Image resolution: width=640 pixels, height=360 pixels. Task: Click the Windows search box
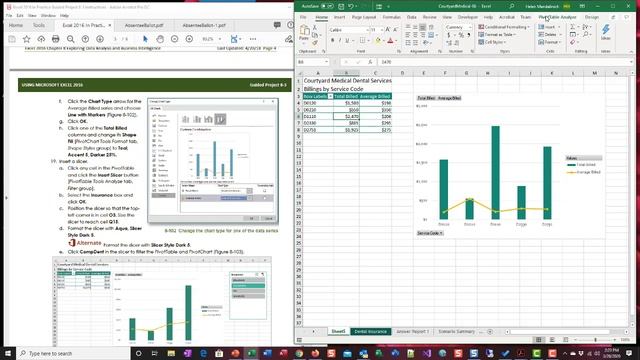click(73, 353)
